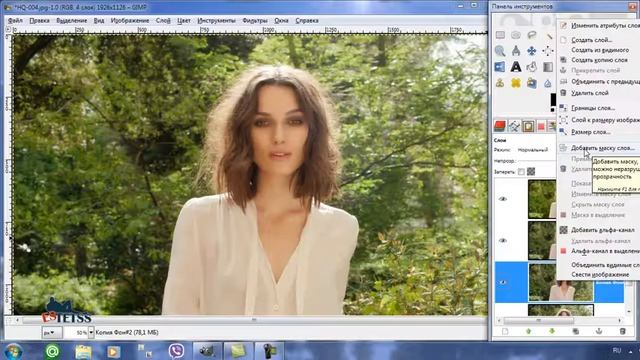The image size is (640, 360).
Task: Select the Alignment tool
Action: point(548,51)
